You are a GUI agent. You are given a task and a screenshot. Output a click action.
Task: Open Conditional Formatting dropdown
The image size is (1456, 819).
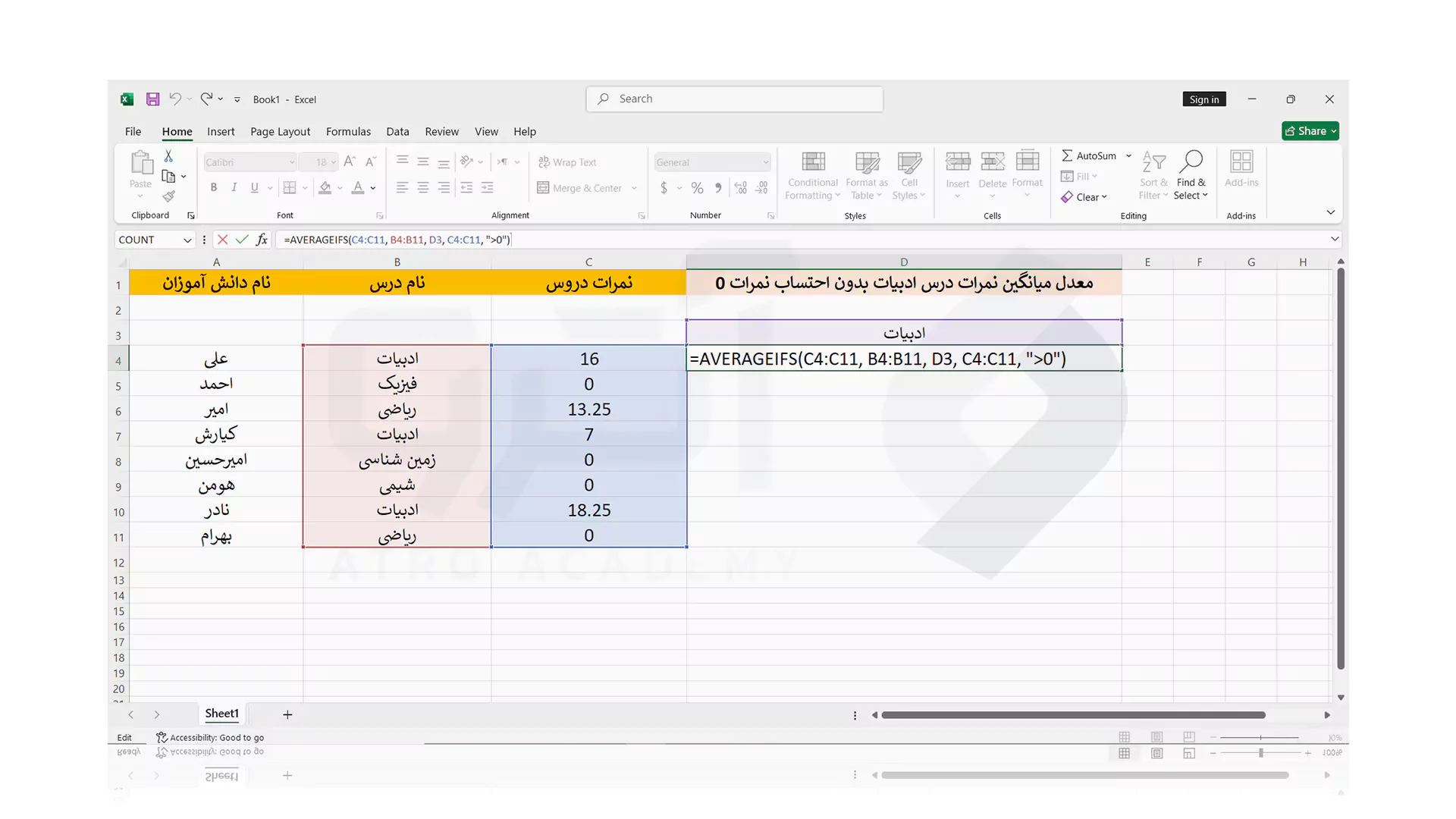click(x=813, y=175)
